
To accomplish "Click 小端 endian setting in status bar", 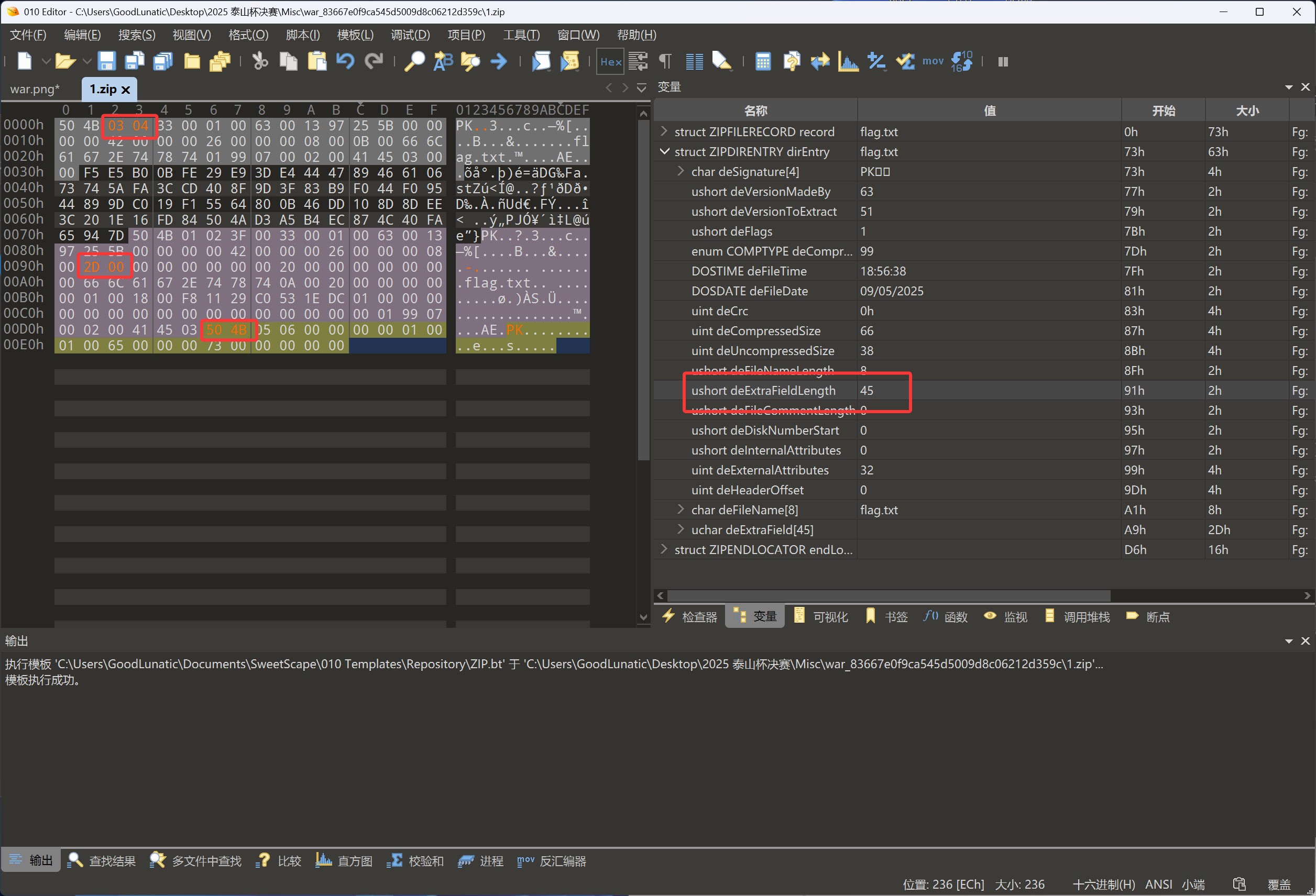I will pos(1193,884).
